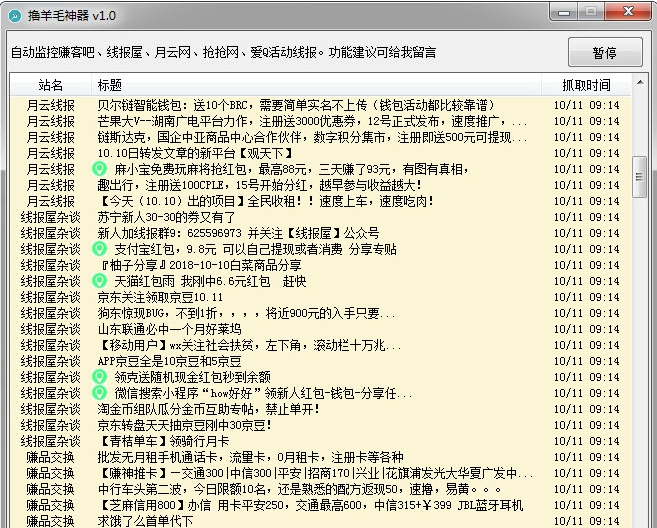Image resolution: width=657 pixels, height=528 pixels.
Task: Click location icon beside 领克送随机现金红包
Action: 99,377
